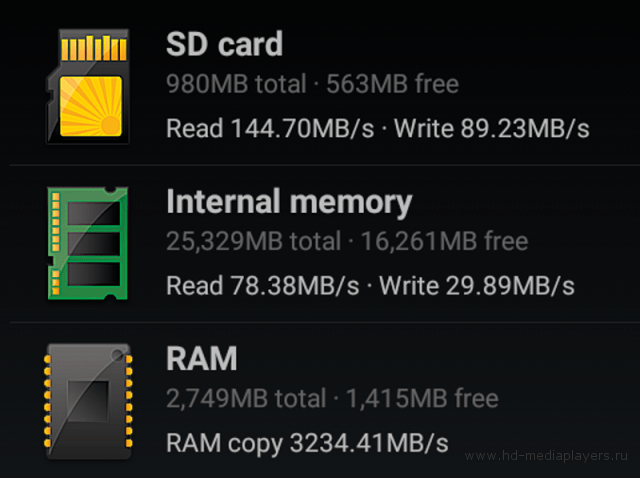Viewport: 640px width, 478px height.
Task: Click internal memory Read 78.38MB/s result
Action: [262, 285]
